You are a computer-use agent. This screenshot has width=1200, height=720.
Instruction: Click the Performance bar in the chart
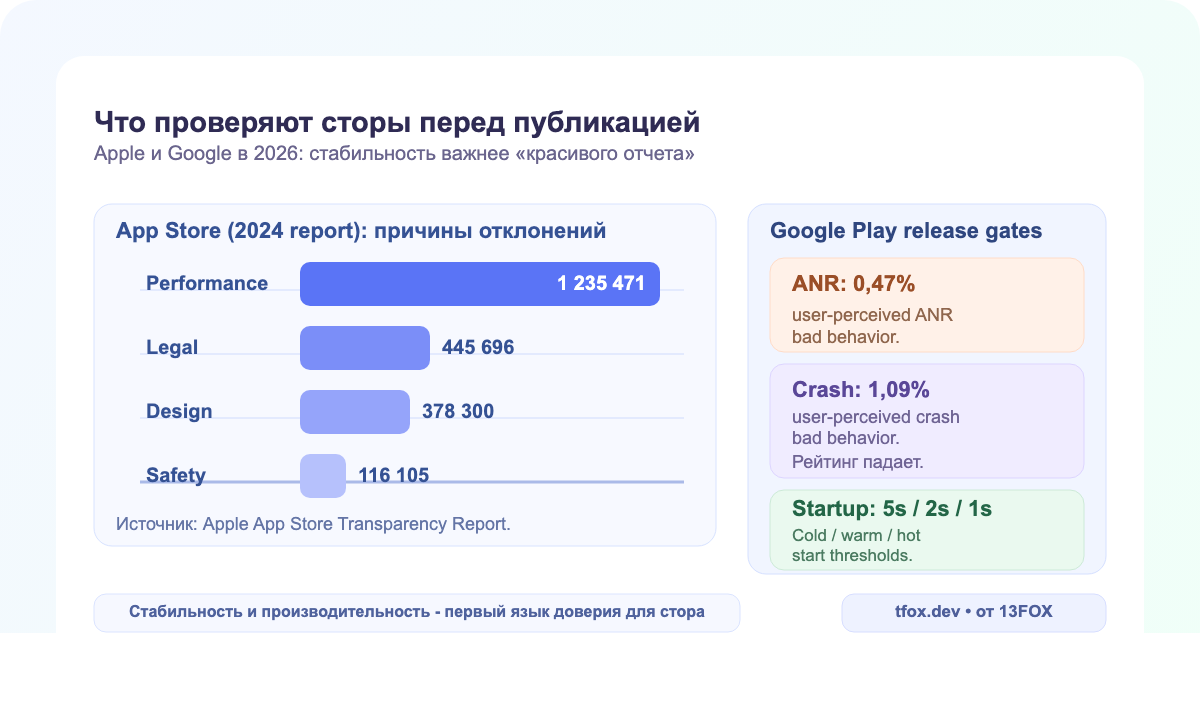click(x=480, y=283)
